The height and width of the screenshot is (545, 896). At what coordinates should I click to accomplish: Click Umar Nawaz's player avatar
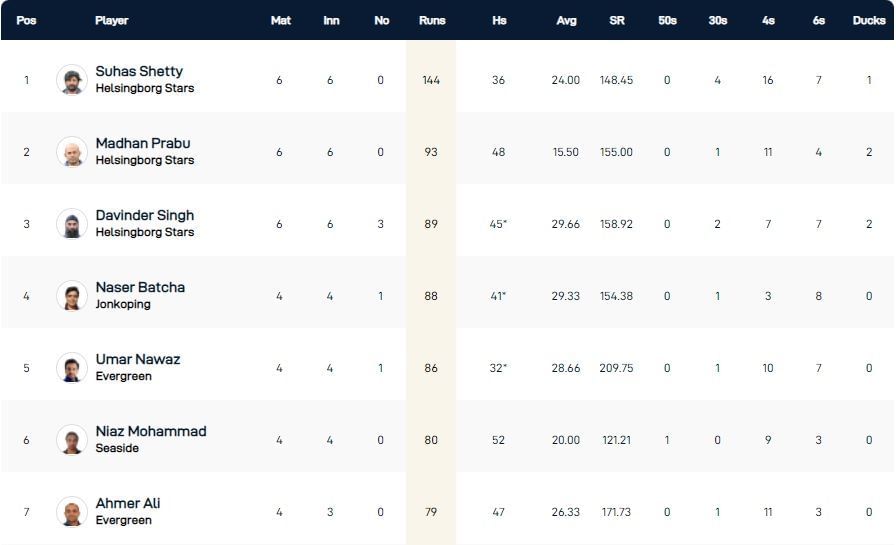[72, 368]
